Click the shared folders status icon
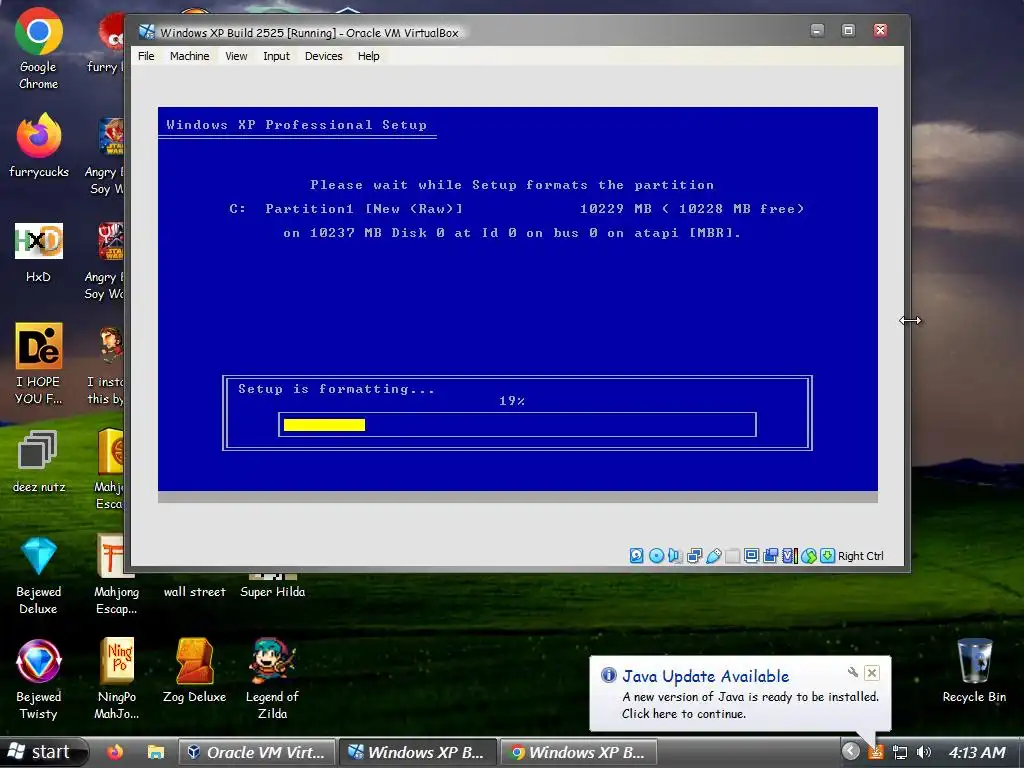Screen dimensions: 1024x768 tap(732, 556)
